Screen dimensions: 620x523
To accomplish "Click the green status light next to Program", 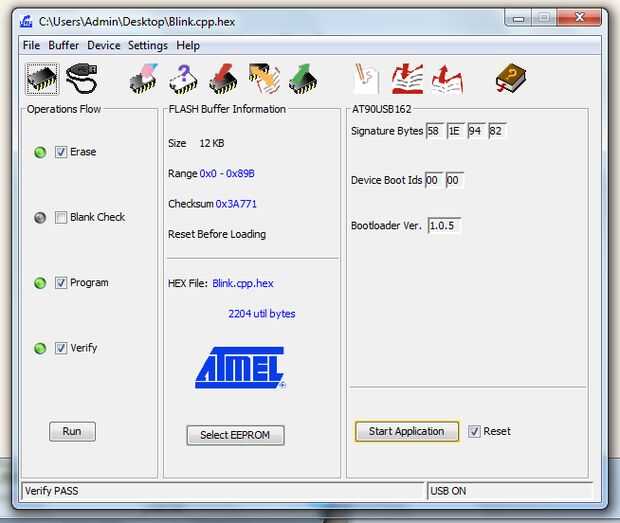I will click(x=40, y=283).
